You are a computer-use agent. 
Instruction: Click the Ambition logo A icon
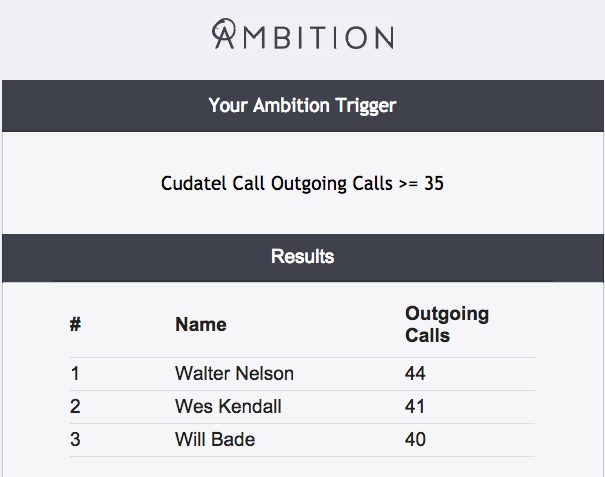pos(224,34)
